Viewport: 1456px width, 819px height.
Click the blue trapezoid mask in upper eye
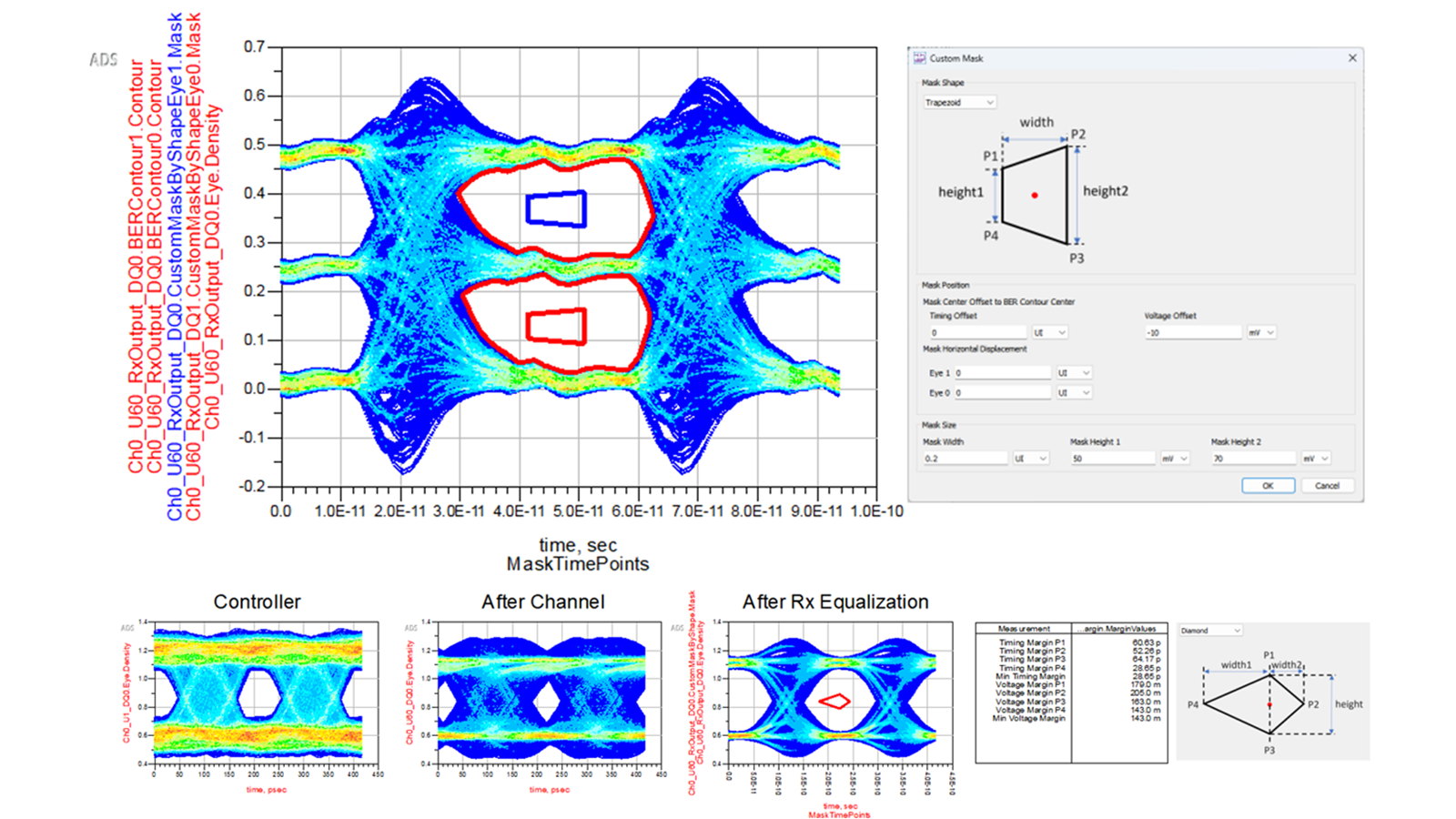[x=556, y=208]
